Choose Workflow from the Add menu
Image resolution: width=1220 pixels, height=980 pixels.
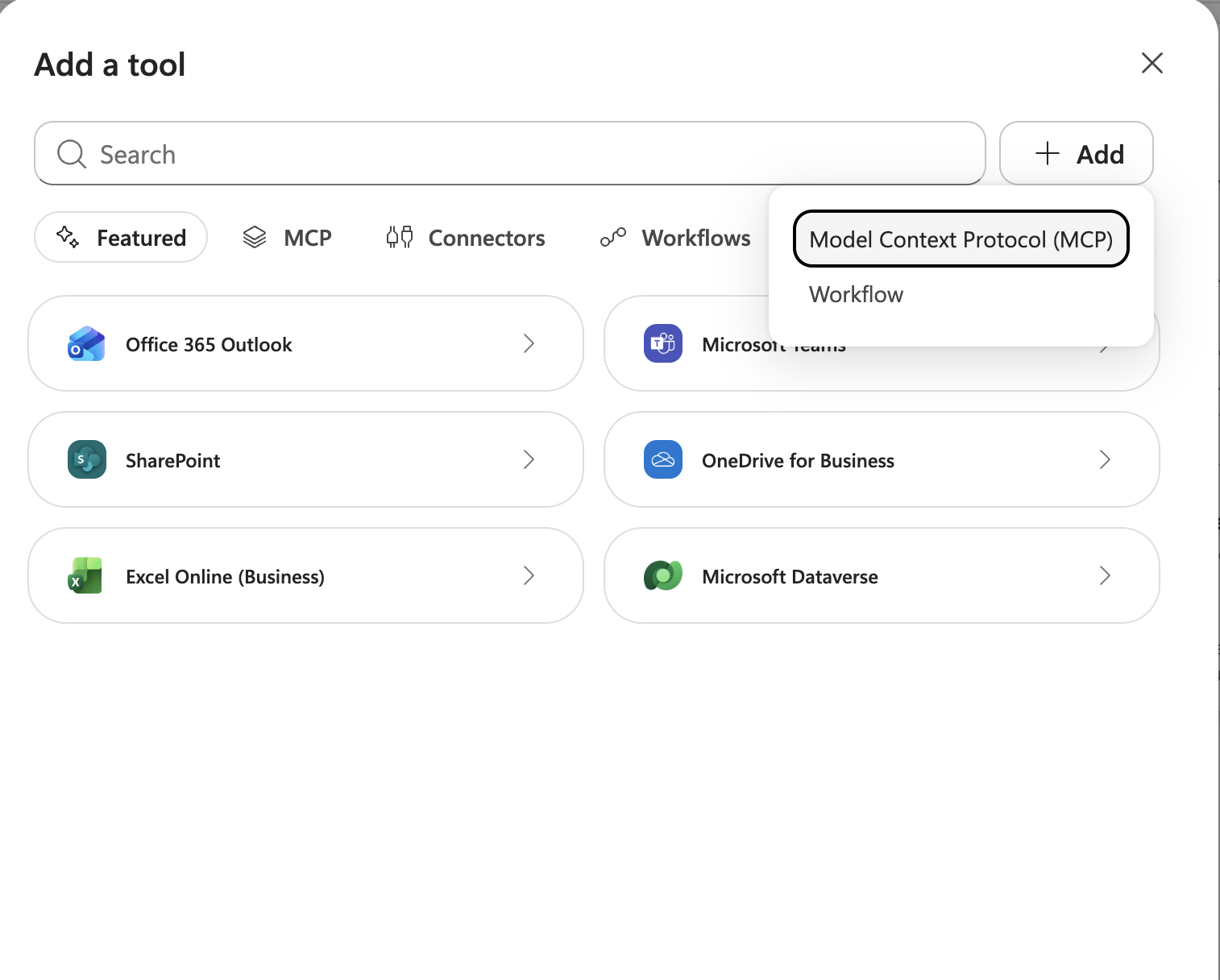coord(856,294)
